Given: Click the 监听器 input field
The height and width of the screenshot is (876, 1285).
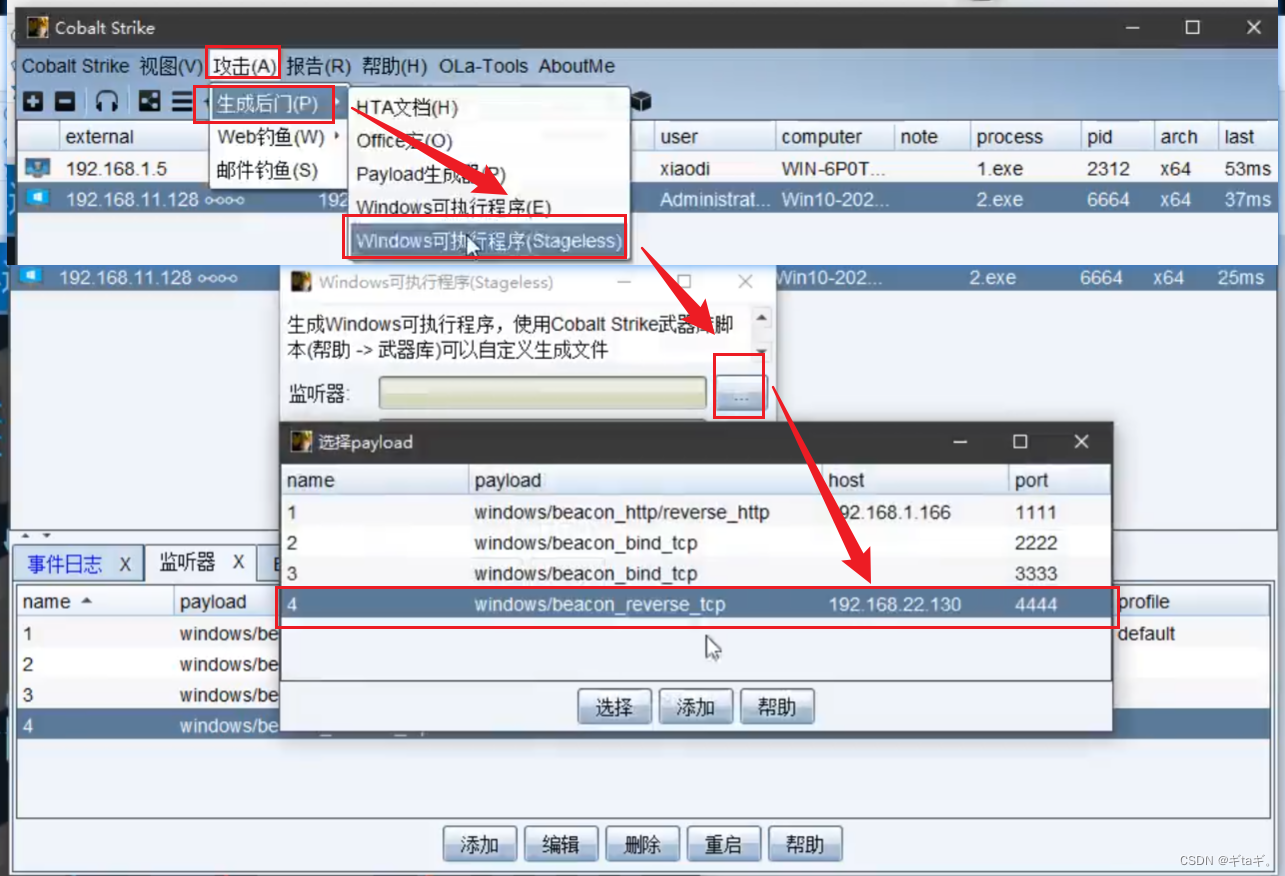Looking at the screenshot, I should (x=542, y=393).
